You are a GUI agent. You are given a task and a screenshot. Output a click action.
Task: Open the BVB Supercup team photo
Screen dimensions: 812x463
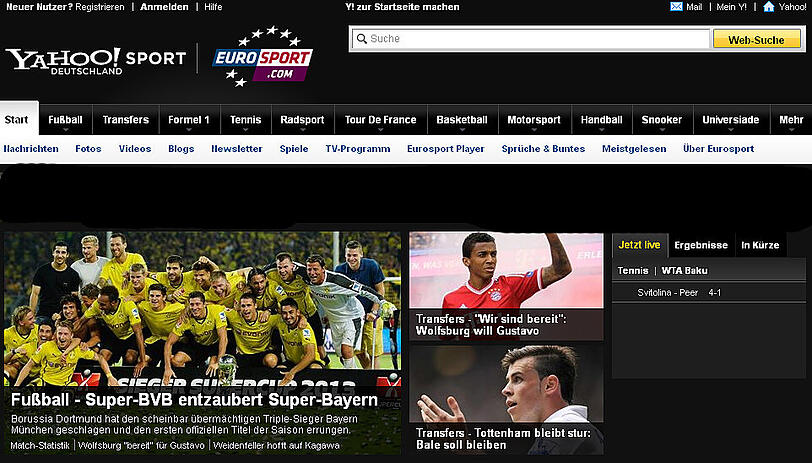202,308
